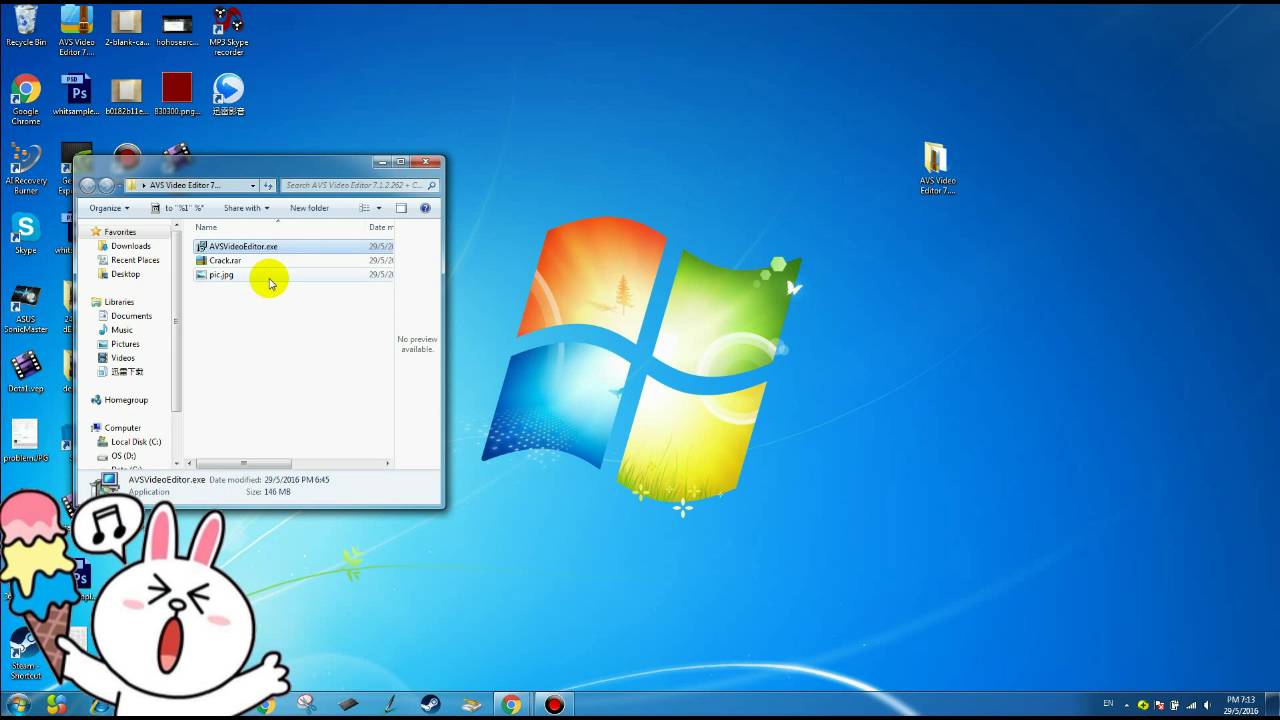Sort by the Date modified column header

tap(380, 227)
